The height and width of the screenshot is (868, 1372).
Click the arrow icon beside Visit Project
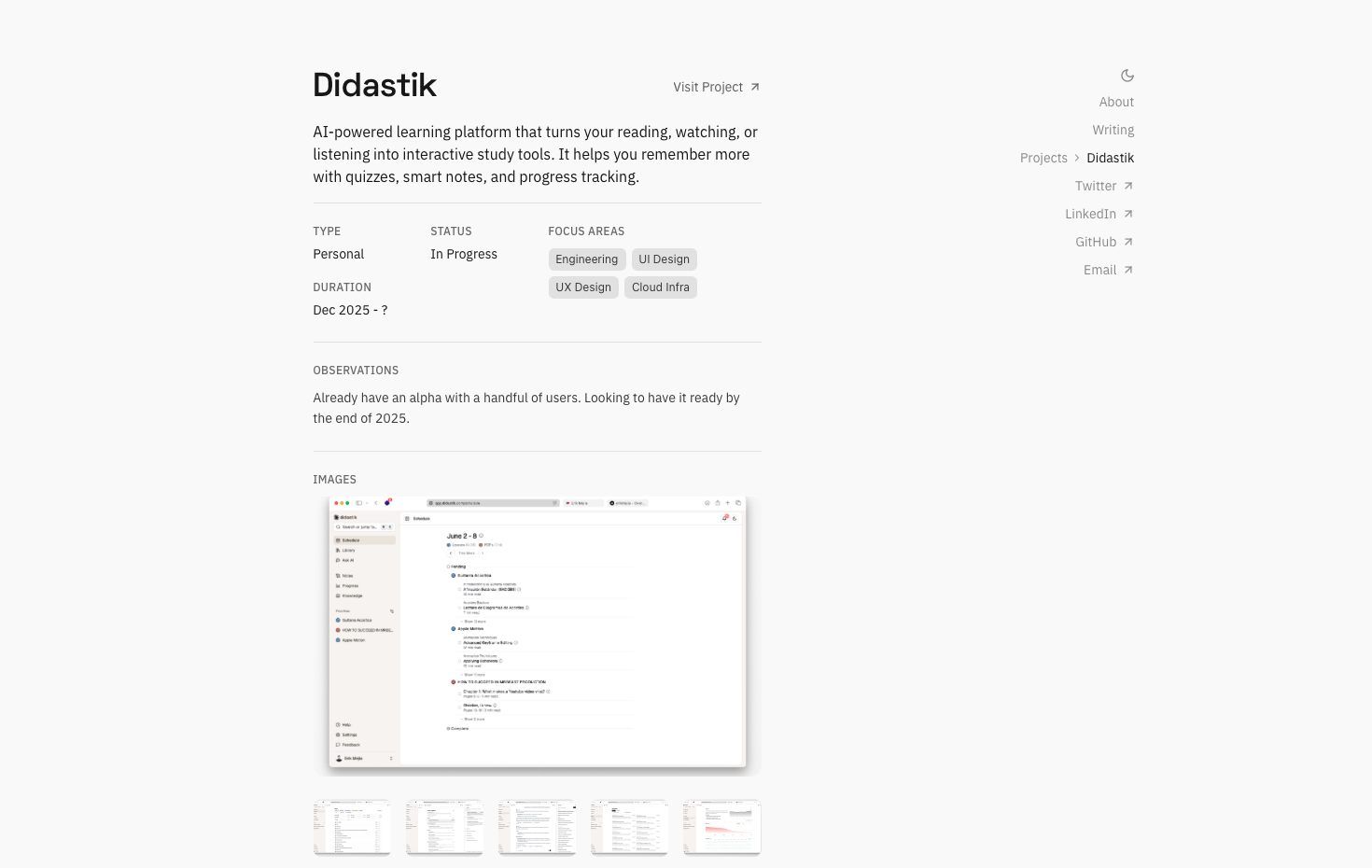point(755,87)
